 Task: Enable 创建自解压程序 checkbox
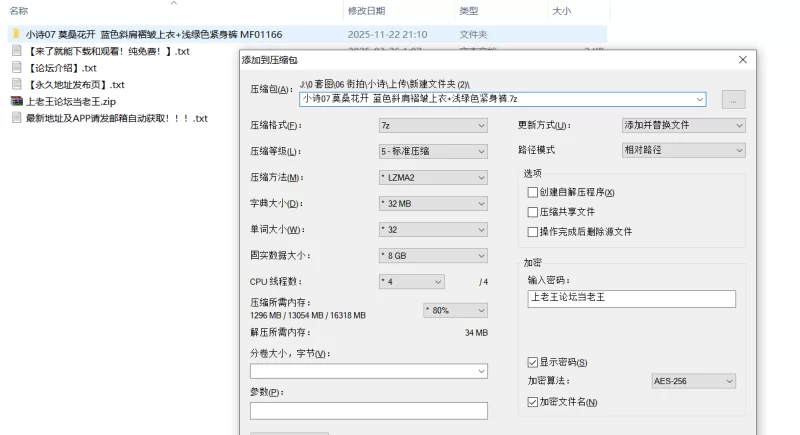tap(533, 192)
